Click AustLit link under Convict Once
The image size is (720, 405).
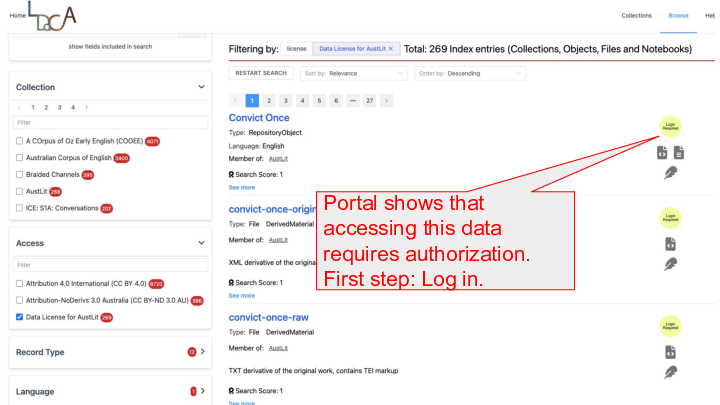(278, 158)
